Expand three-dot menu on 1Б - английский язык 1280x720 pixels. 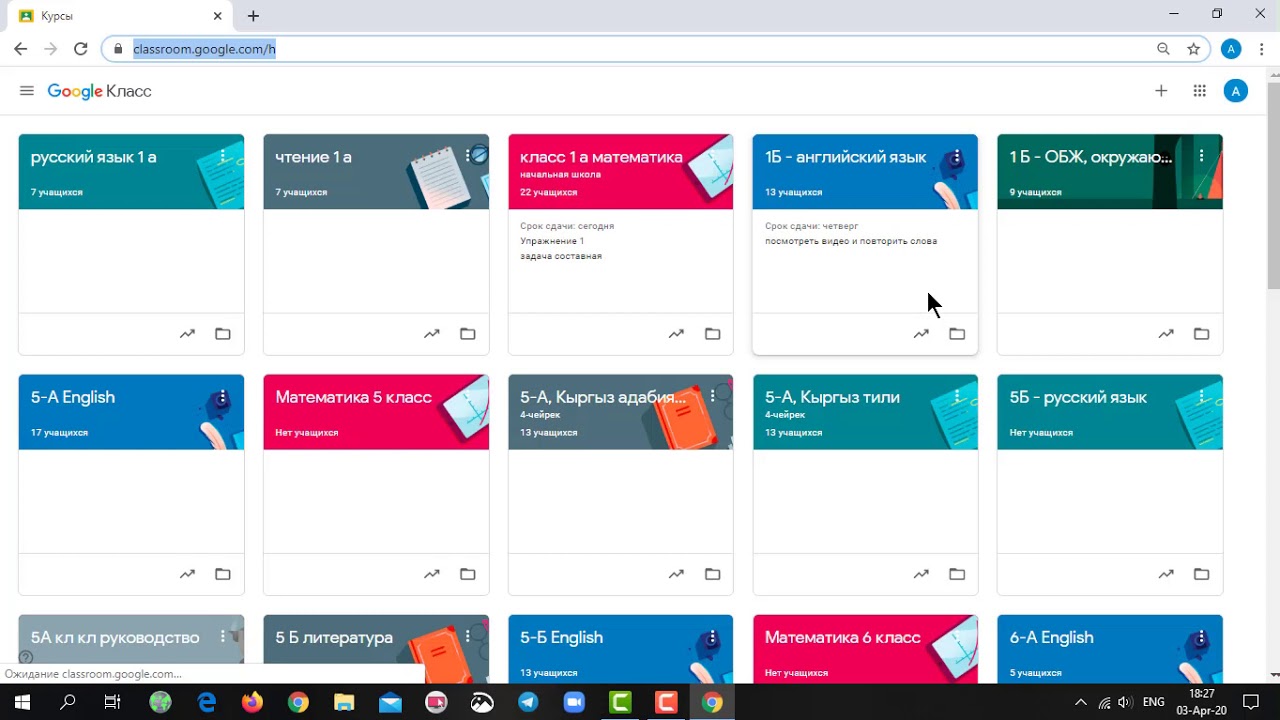957,156
